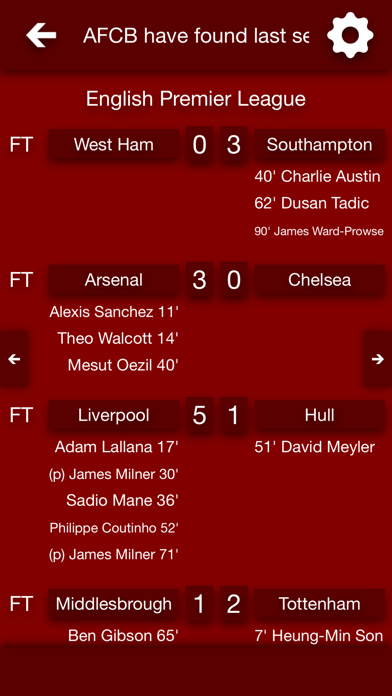Tap the Liverpool team button
392x696 pixels.
(x=114, y=415)
